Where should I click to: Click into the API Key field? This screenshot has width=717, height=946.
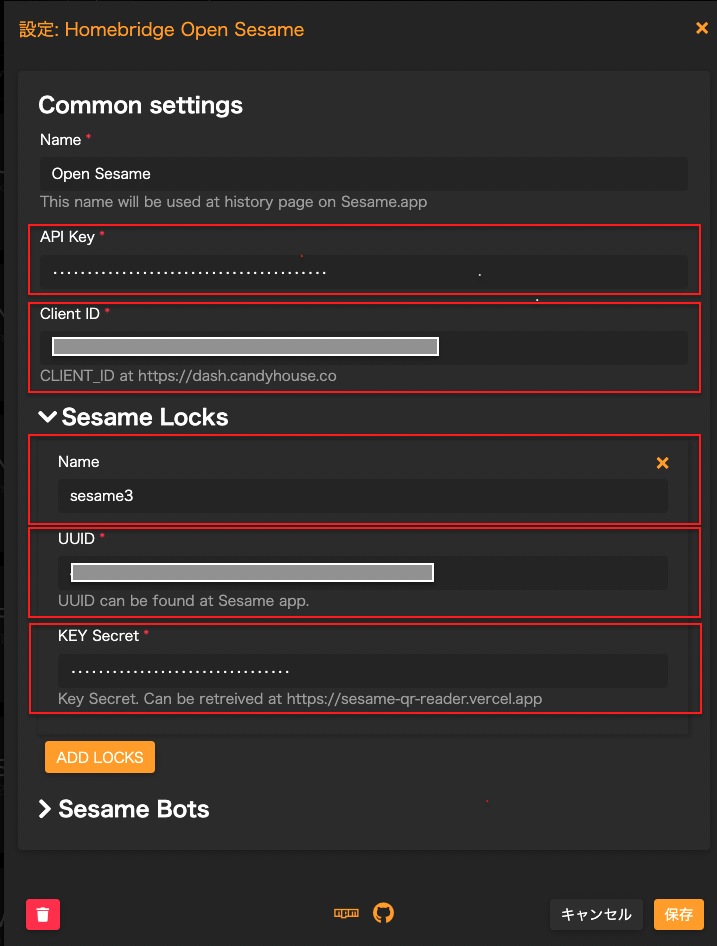364,272
